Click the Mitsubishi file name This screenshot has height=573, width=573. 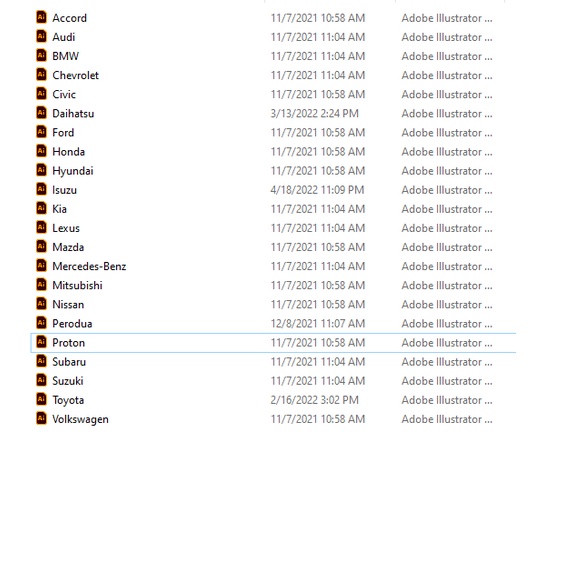[77, 285]
